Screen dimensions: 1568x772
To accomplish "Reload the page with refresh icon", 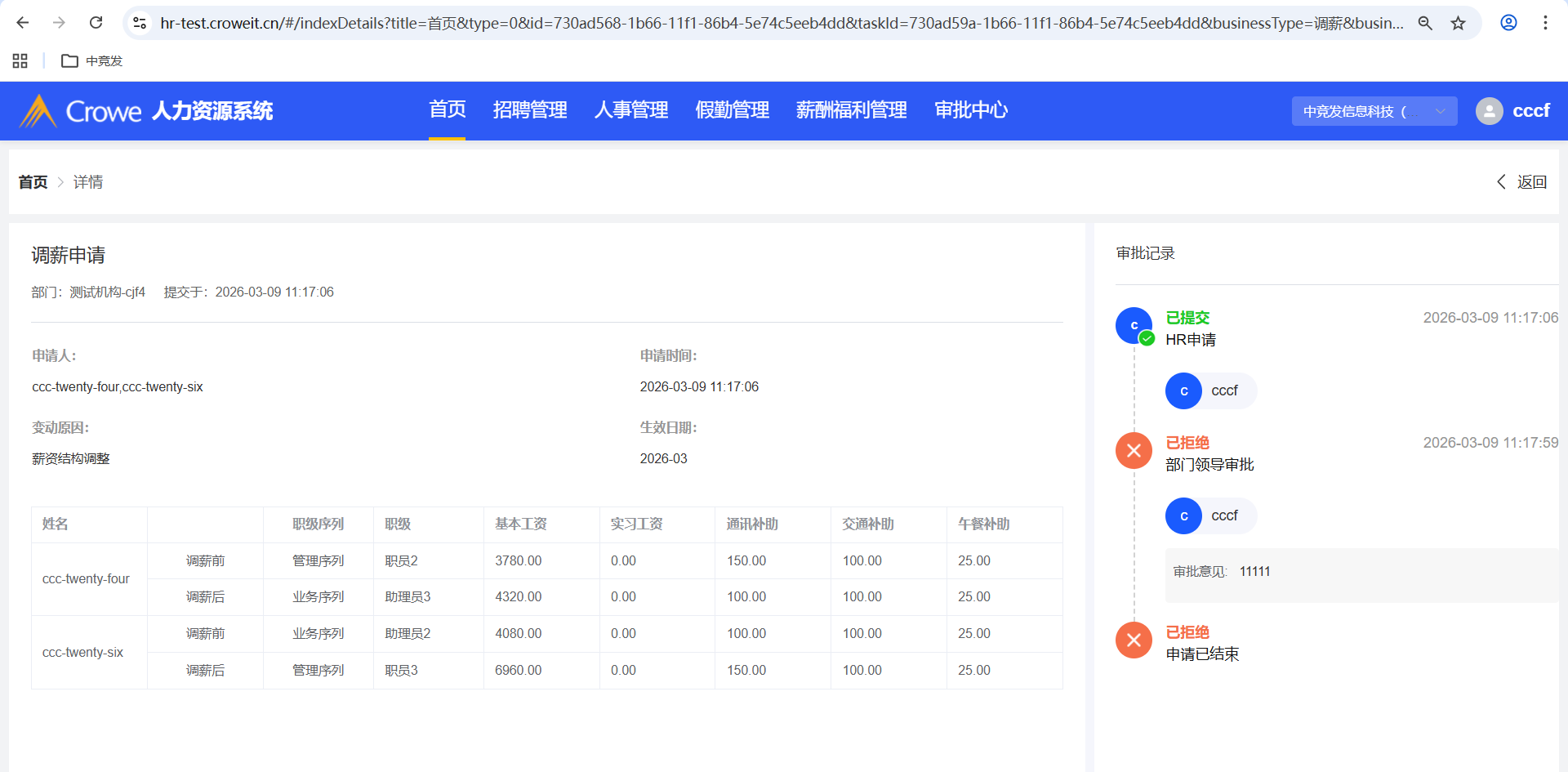I will point(96,23).
